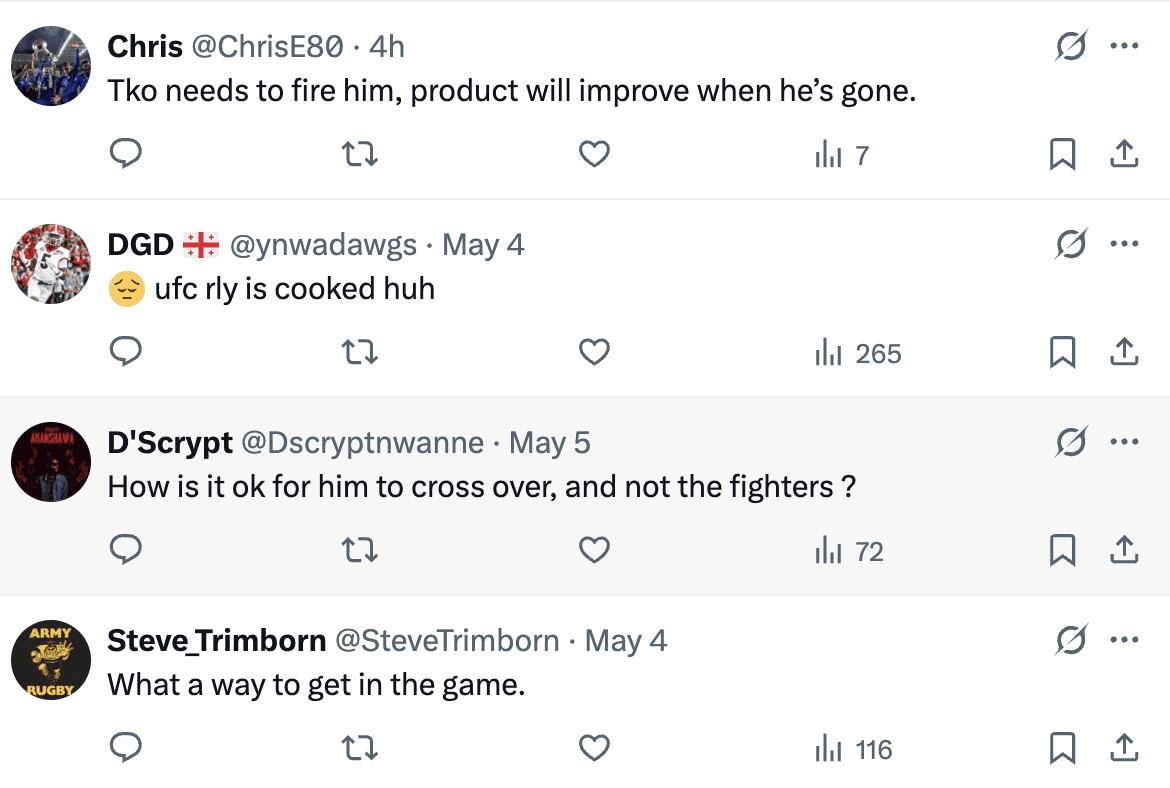
Task: Open the share menu on Chris's tweet
Action: [x=1124, y=154]
